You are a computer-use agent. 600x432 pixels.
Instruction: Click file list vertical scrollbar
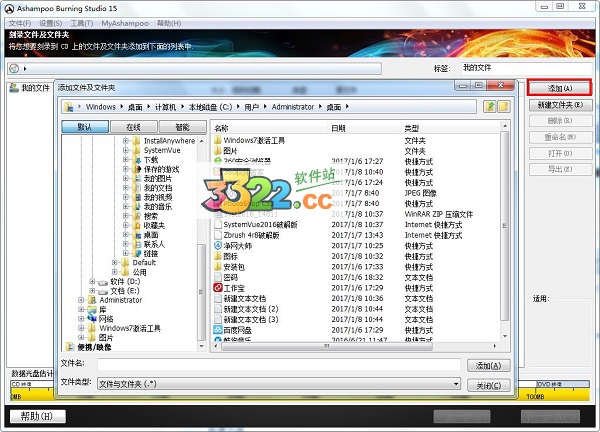tap(504, 226)
